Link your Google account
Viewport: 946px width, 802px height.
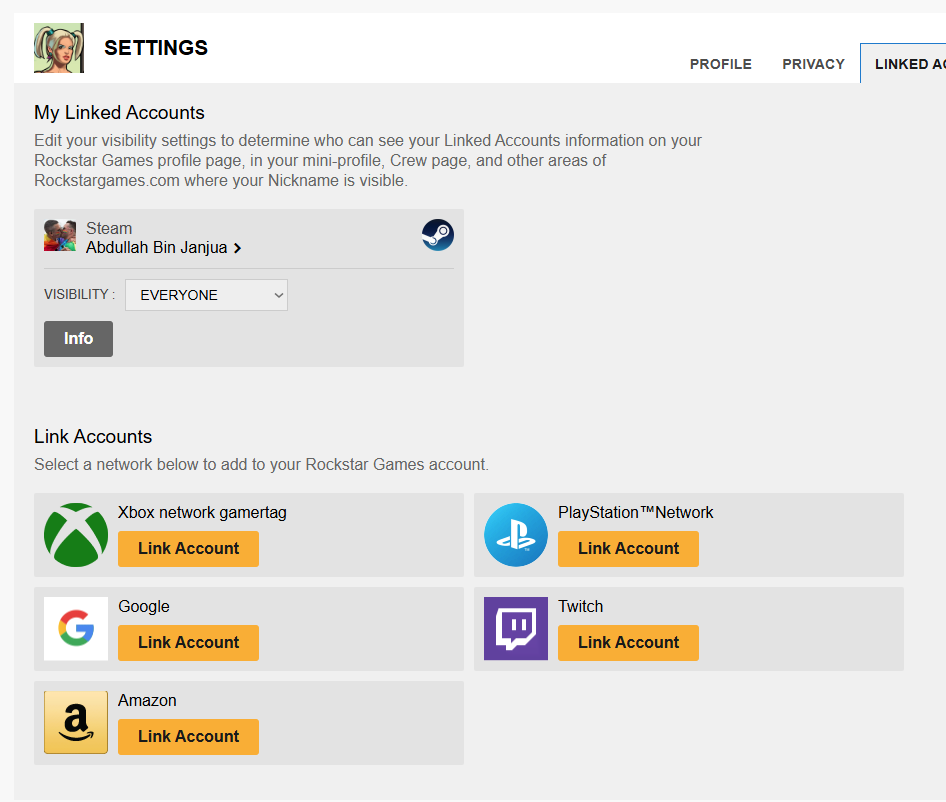pyautogui.click(x=188, y=643)
